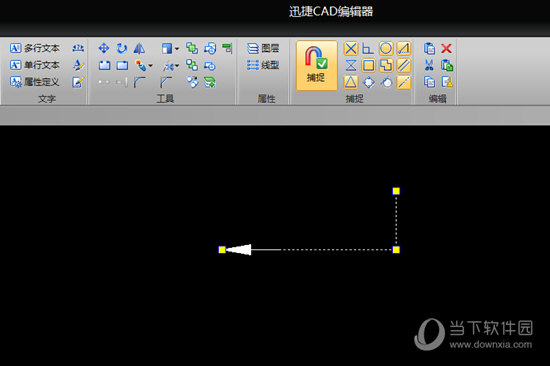Viewport: 550px width, 366px height.
Task: Click the yellow grip at top of vertical line
Action: pos(396,191)
